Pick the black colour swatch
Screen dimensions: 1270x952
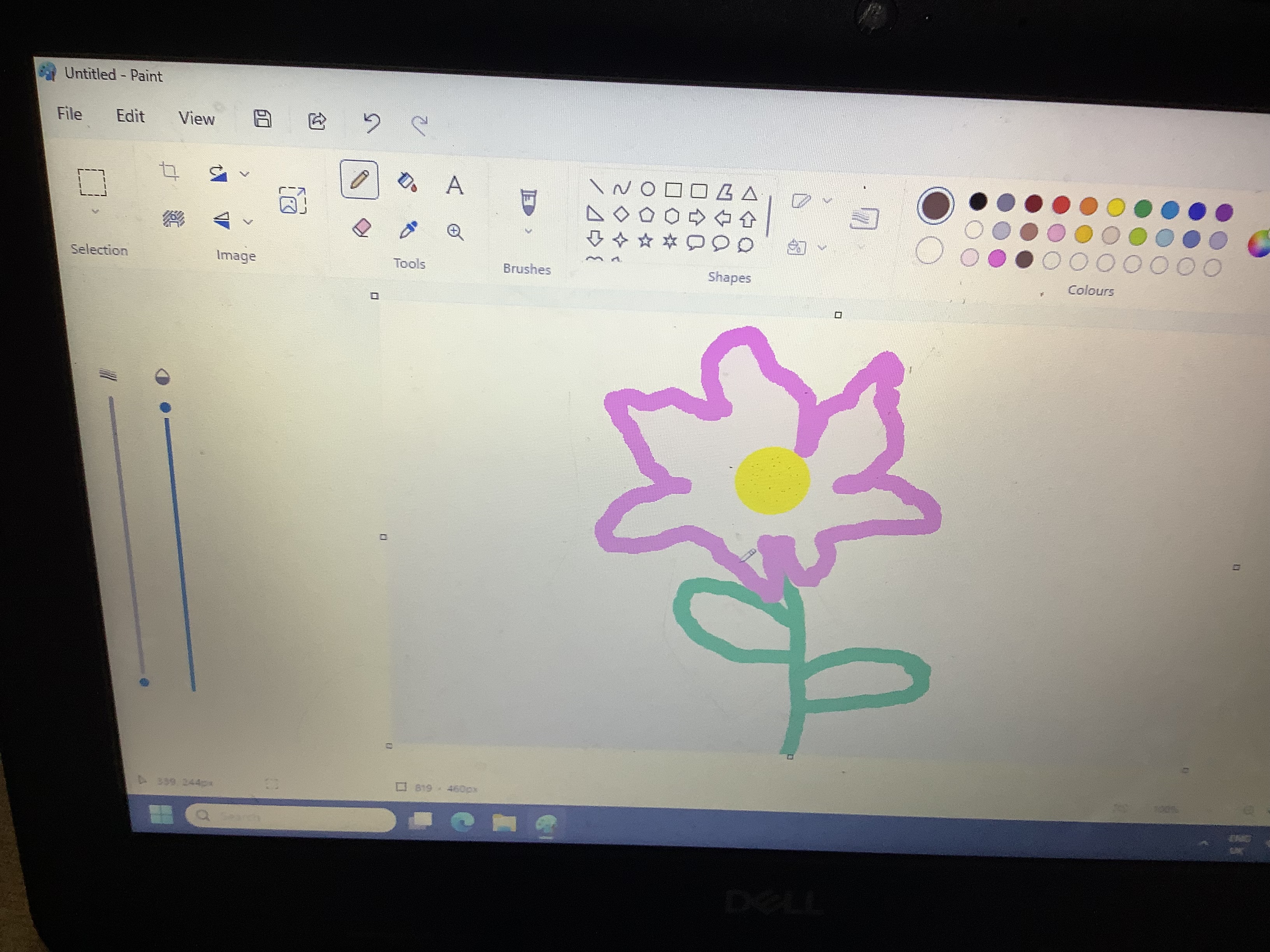(x=978, y=201)
